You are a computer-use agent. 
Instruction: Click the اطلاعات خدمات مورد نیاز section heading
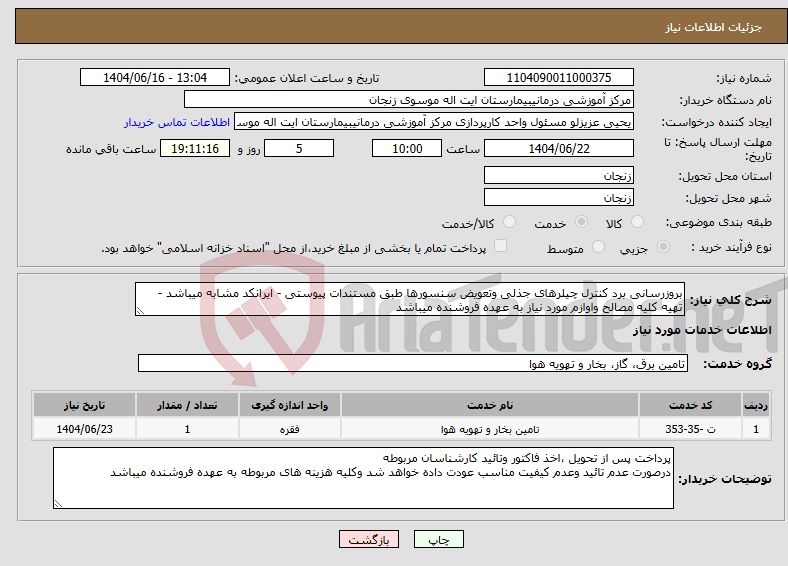(702, 330)
